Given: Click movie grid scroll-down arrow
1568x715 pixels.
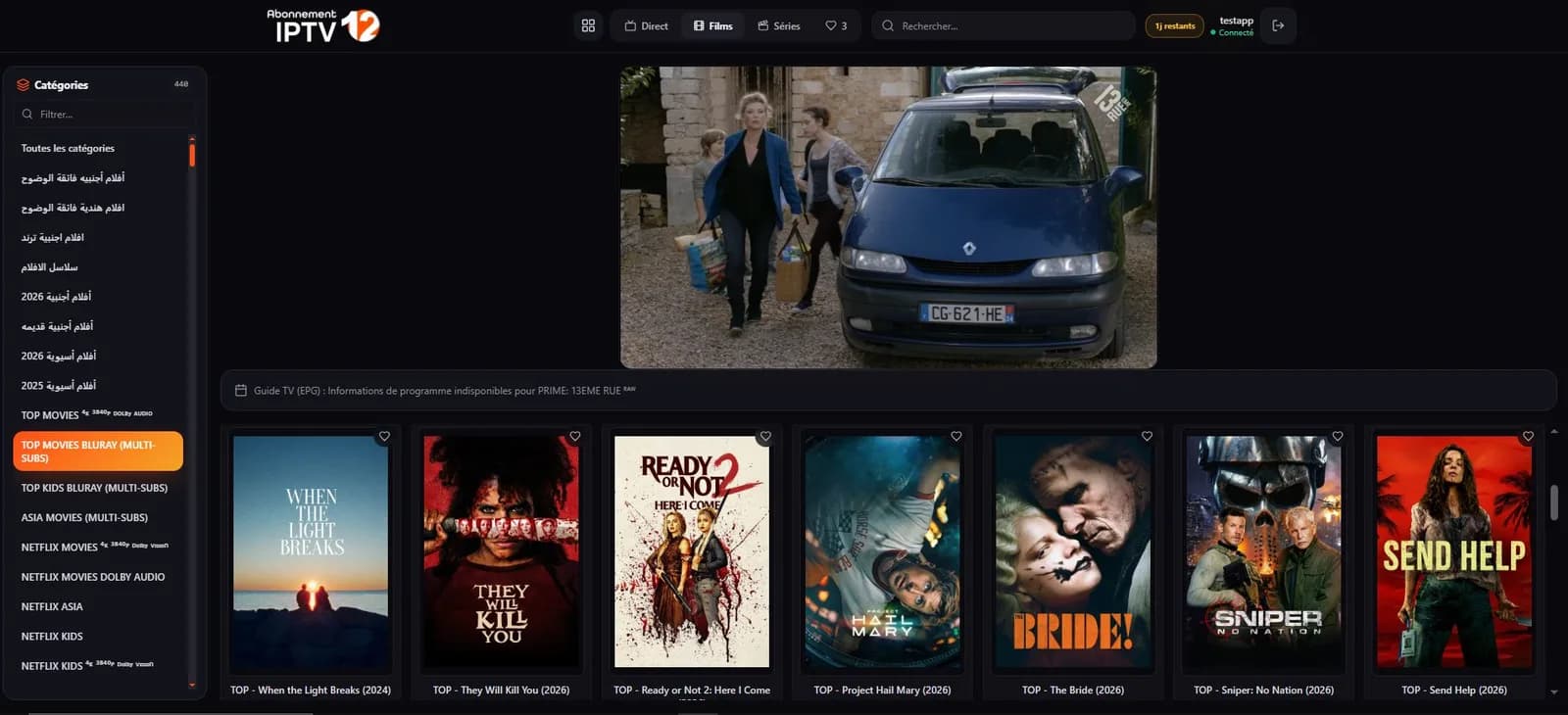Looking at the screenshot, I should [1553, 692].
